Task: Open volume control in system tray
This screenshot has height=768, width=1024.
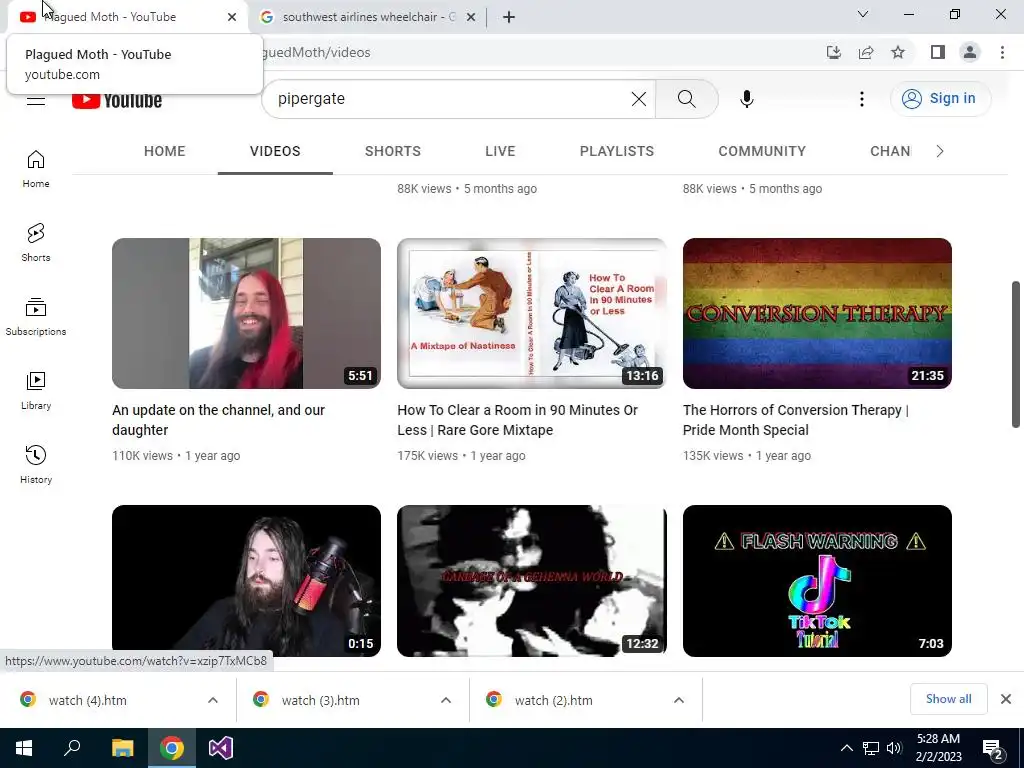Action: click(894, 748)
